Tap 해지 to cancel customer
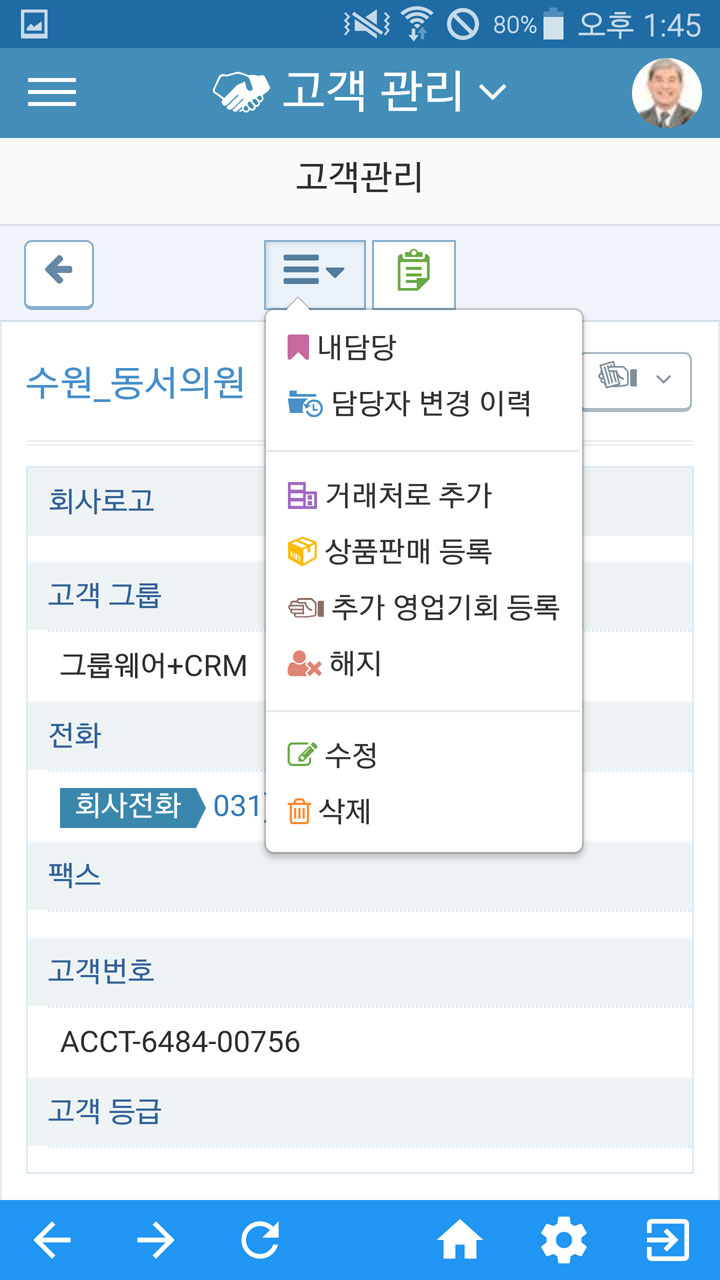This screenshot has height=1280, width=720. [335, 663]
